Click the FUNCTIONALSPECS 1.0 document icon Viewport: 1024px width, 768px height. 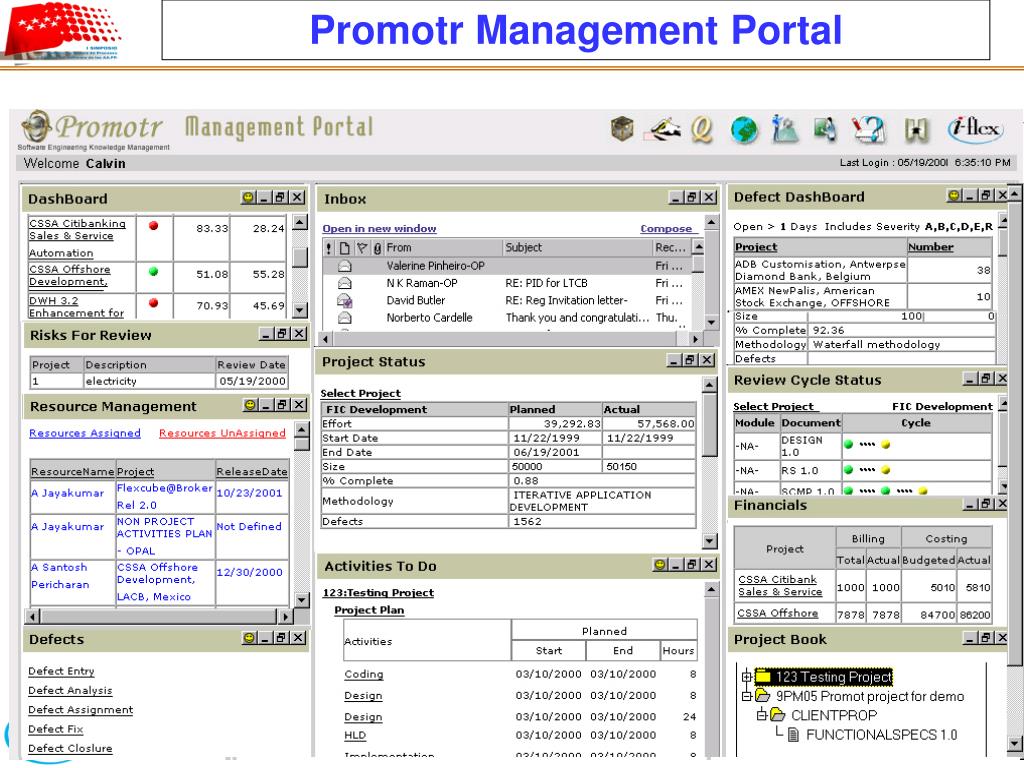[793, 735]
